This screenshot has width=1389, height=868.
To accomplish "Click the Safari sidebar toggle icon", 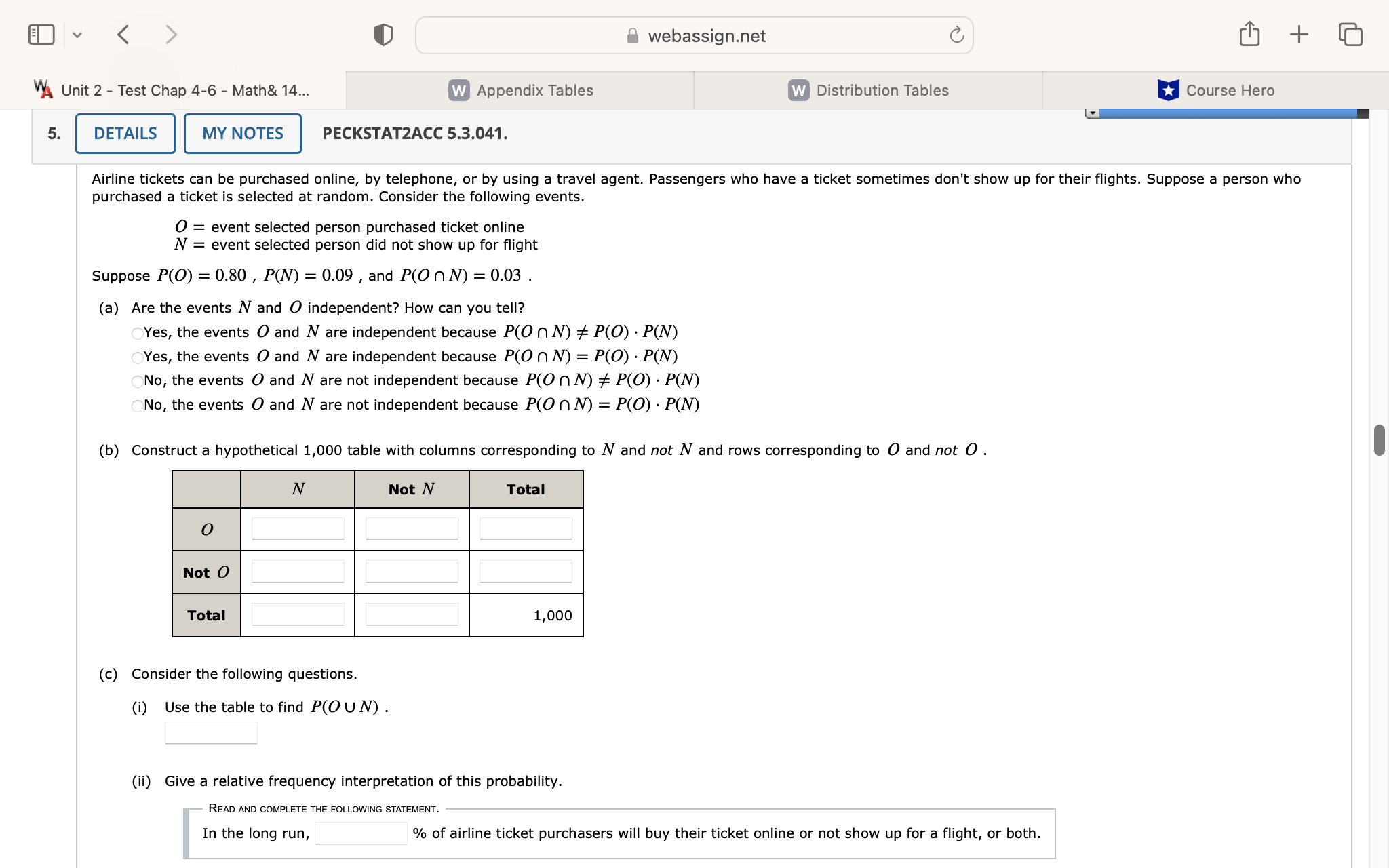I will pos(41,35).
